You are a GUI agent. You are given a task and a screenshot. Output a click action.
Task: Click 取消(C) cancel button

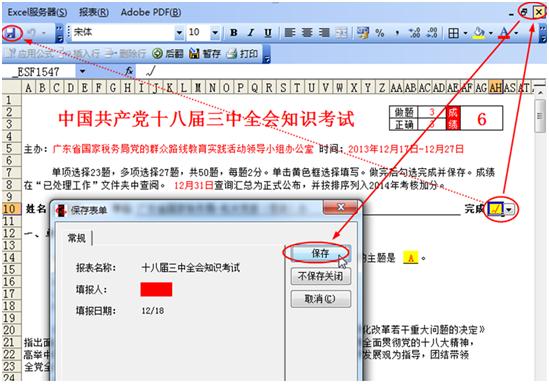320,299
